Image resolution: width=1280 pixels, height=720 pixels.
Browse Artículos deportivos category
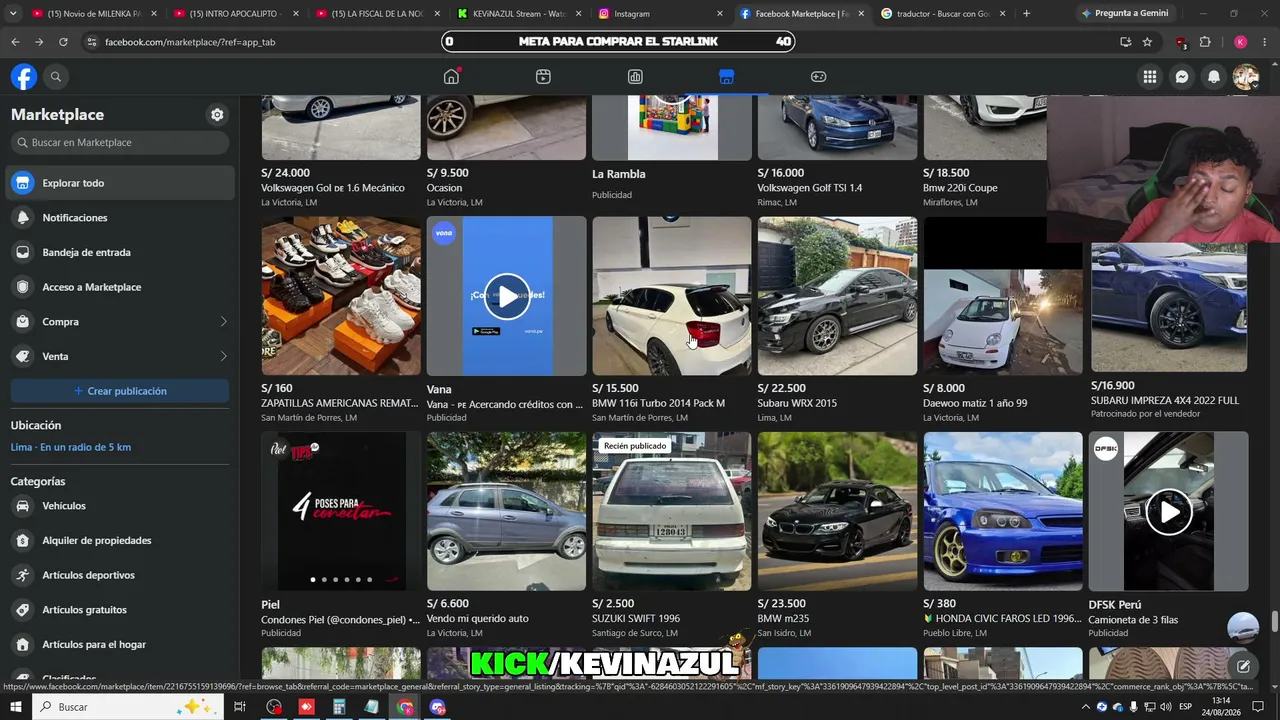120,575
